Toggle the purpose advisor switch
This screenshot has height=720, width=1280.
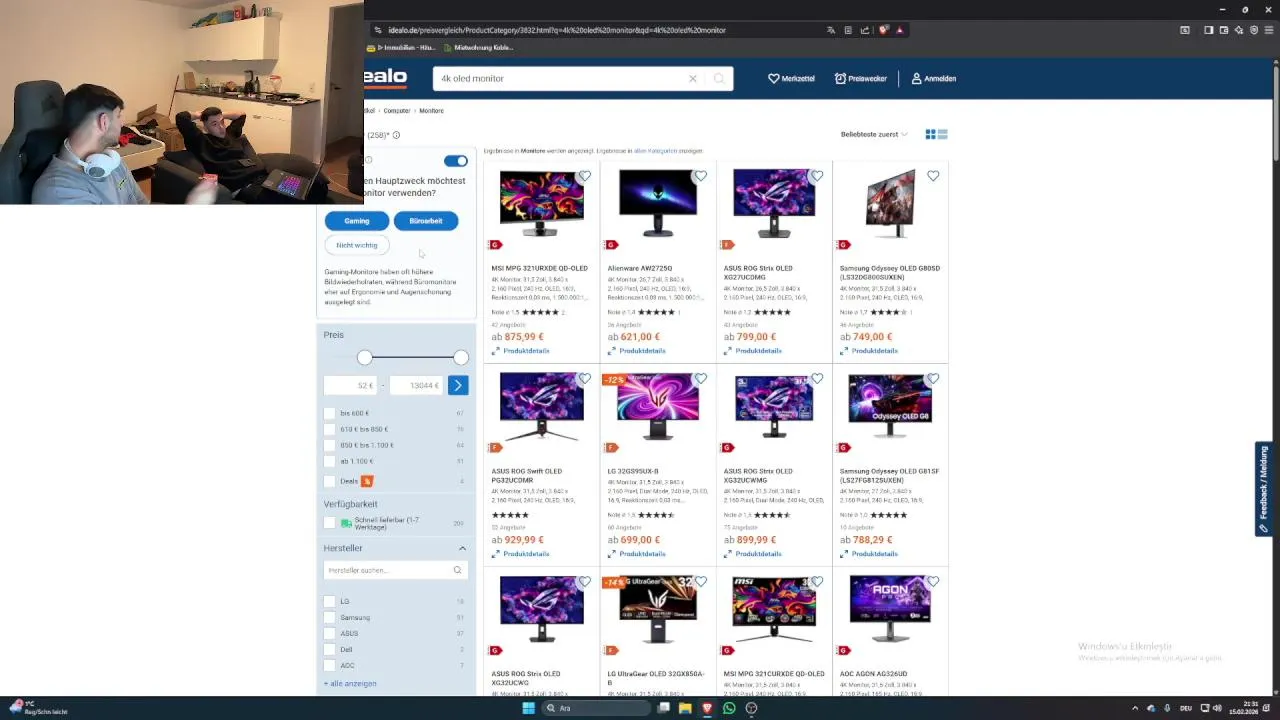coord(456,161)
